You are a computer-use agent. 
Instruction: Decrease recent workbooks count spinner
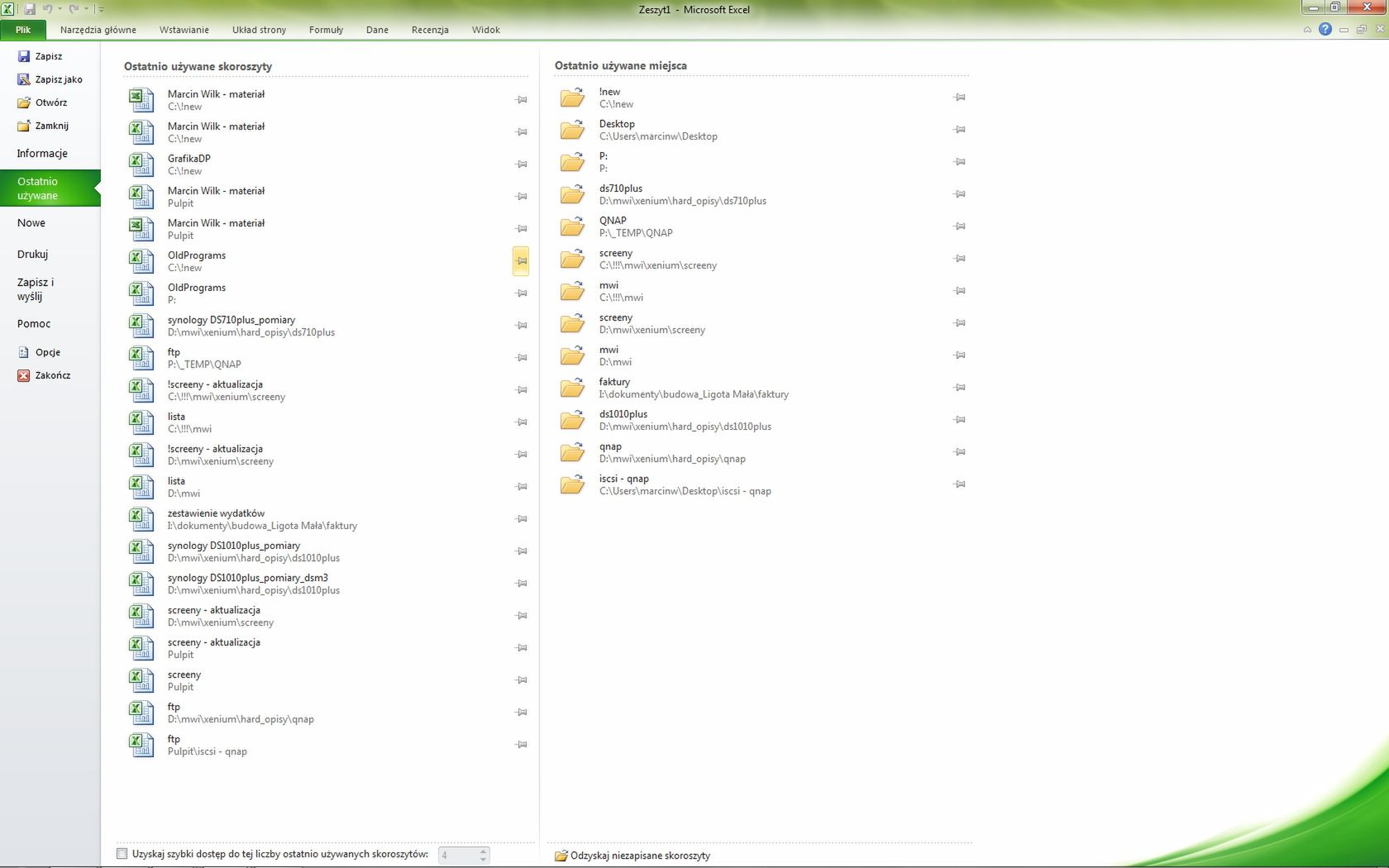tap(484, 860)
